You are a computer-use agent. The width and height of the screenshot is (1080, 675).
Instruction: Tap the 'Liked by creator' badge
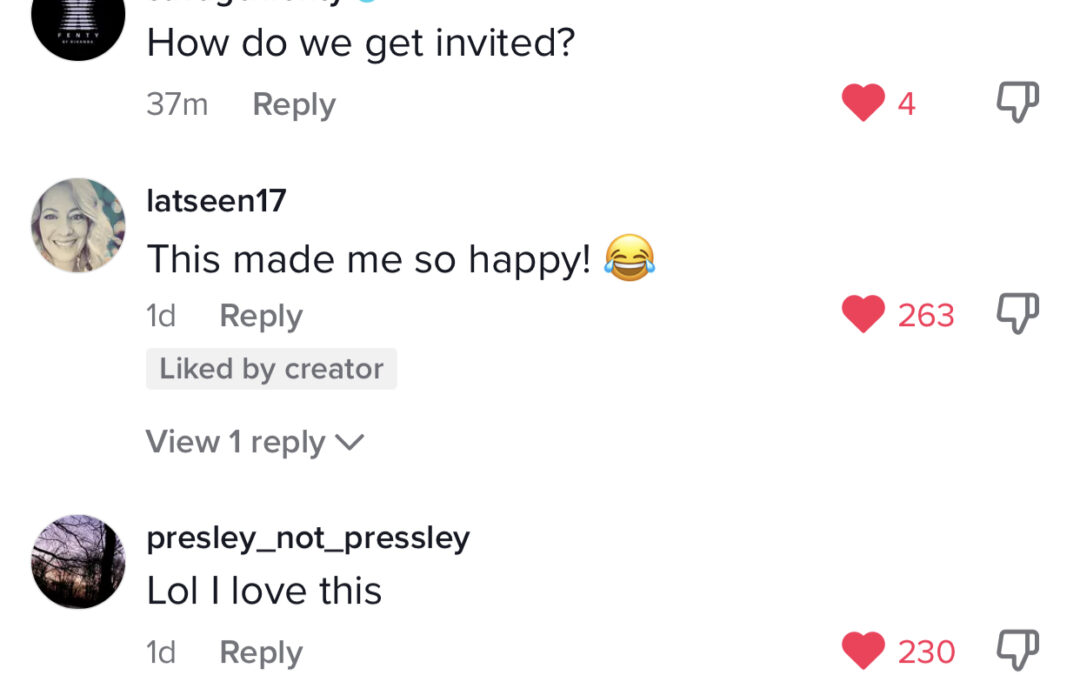[271, 368]
